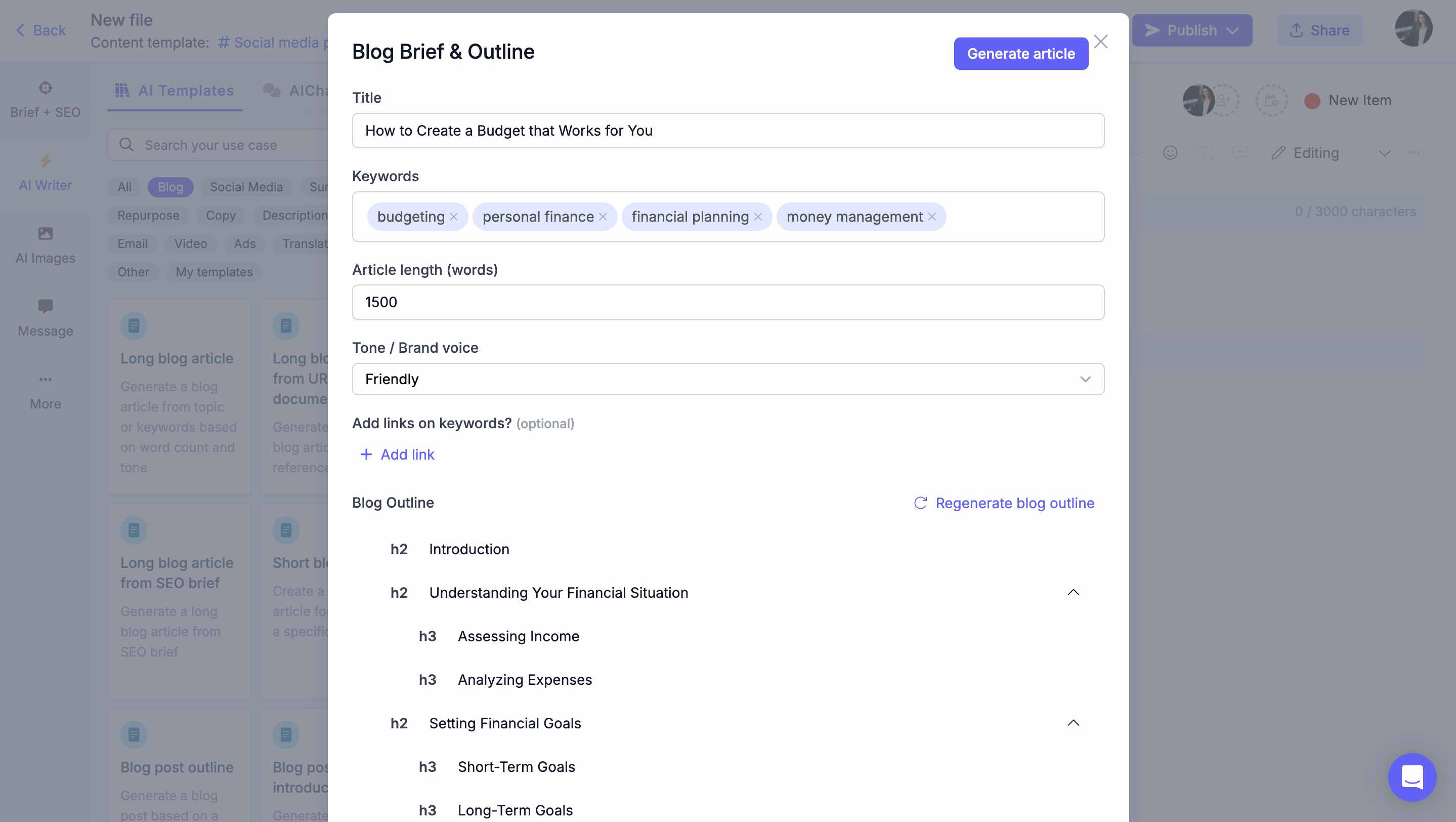Collapse Setting Financial Goals section
The height and width of the screenshot is (822, 1456).
[1073, 723]
